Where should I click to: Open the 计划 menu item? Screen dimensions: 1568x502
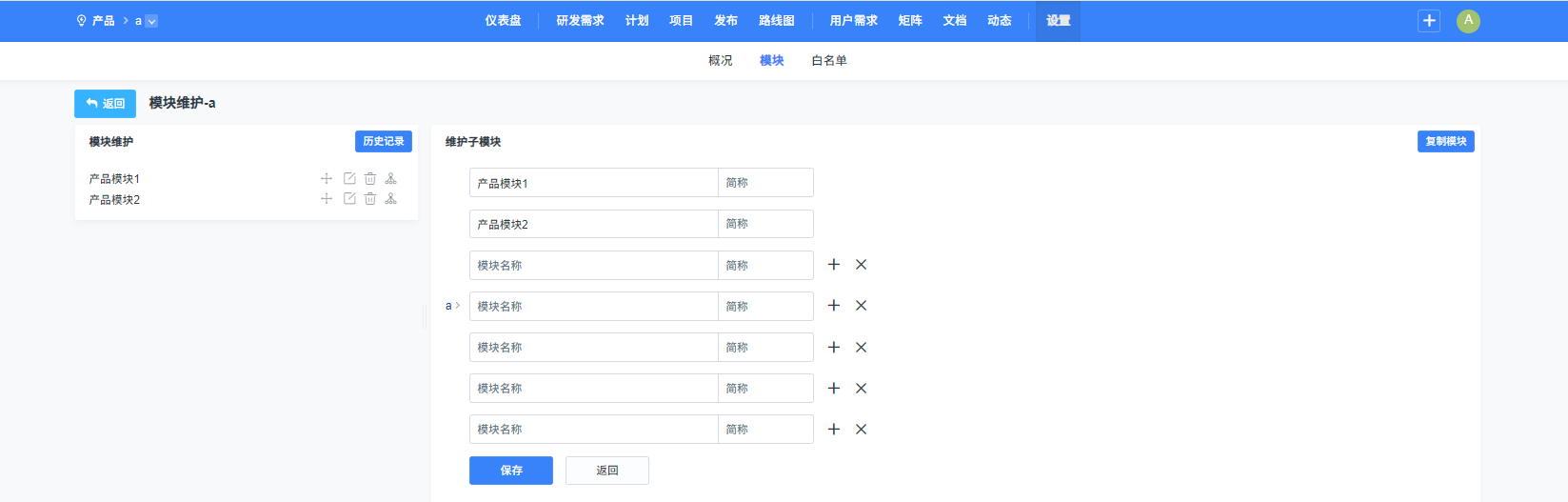(x=637, y=21)
